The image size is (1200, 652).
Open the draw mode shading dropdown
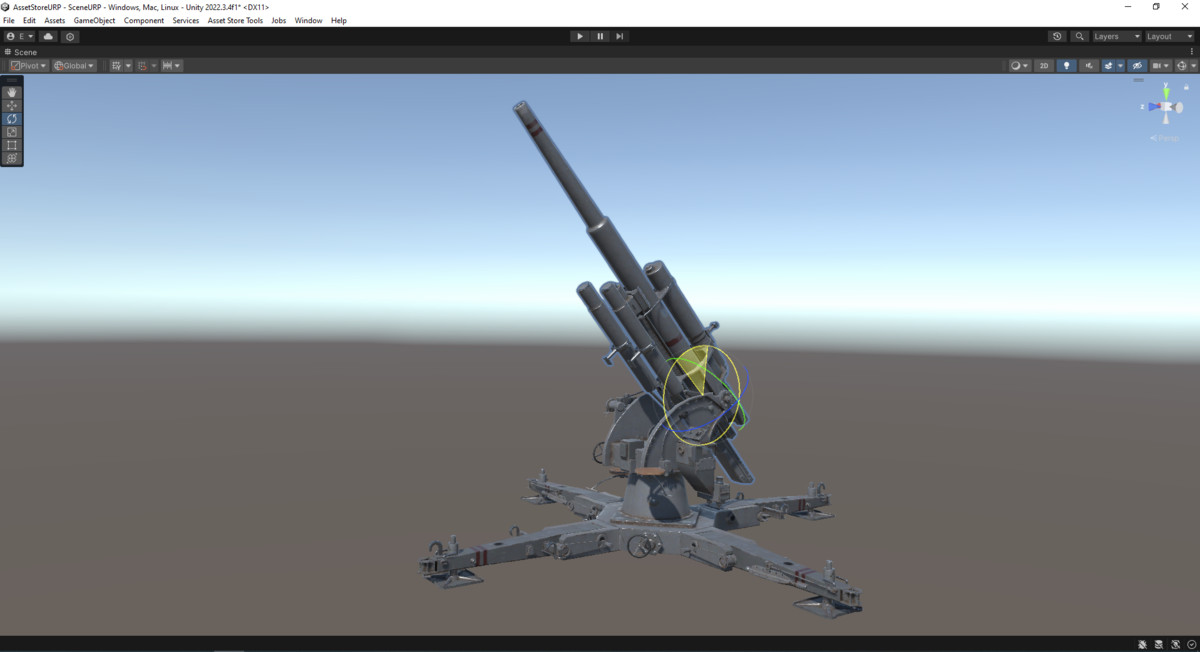coord(1020,65)
